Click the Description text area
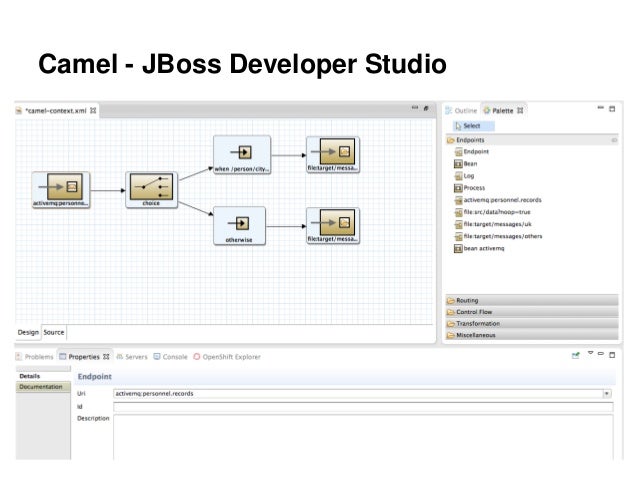 [363, 437]
